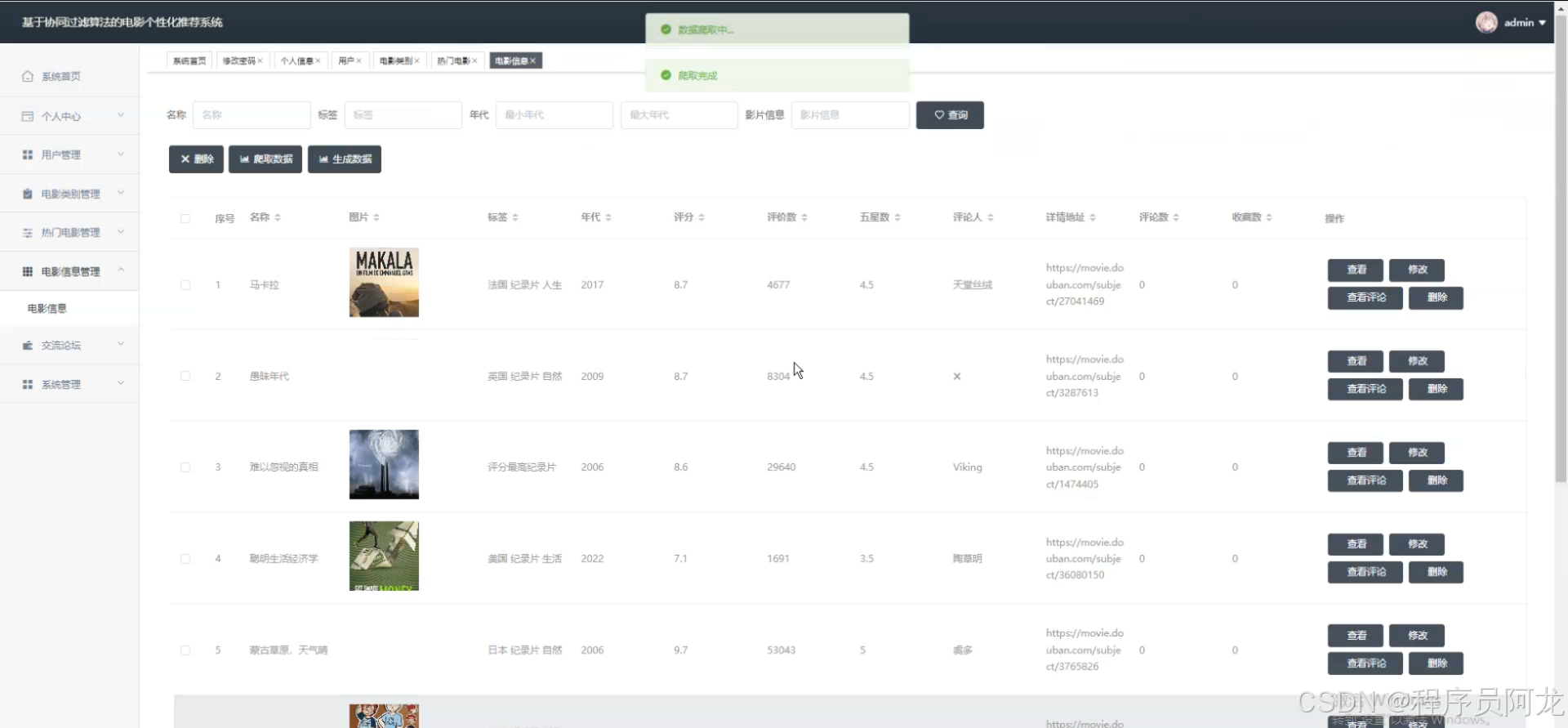Sort by the 标签 column arrows
1568x728 pixels.
pyautogui.click(x=515, y=217)
